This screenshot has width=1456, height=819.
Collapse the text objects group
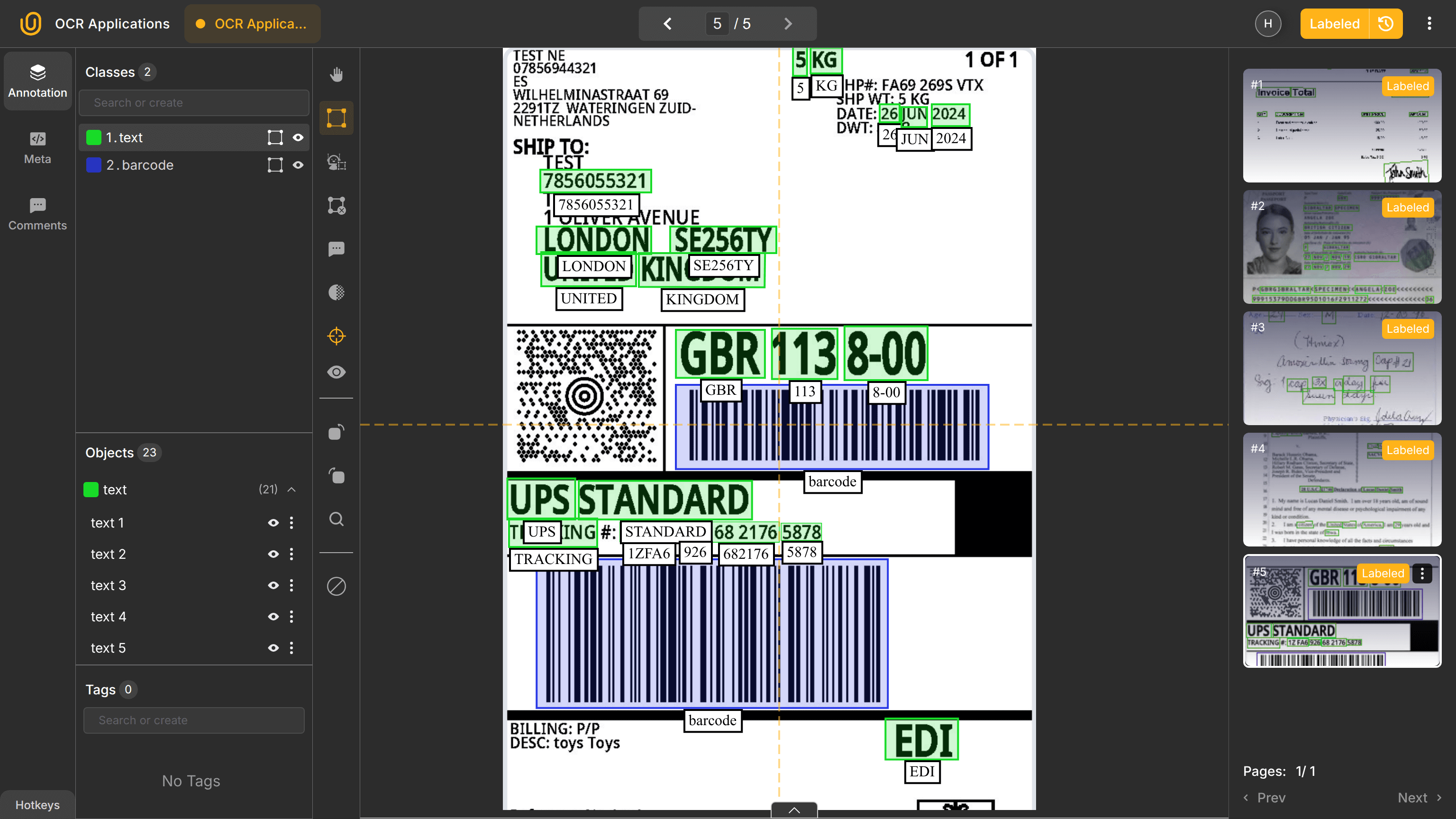[x=291, y=490]
